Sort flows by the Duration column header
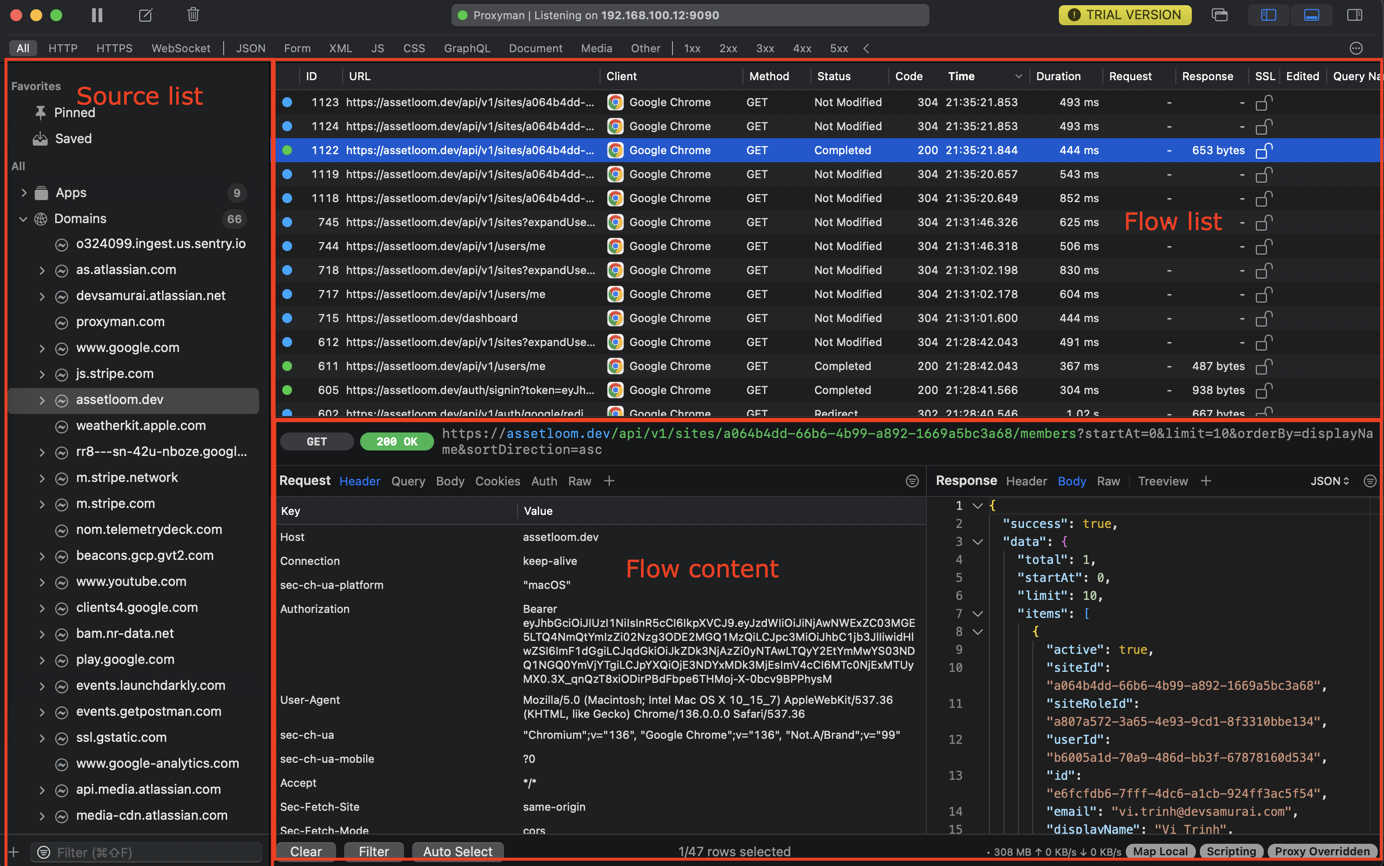 [x=1058, y=76]
